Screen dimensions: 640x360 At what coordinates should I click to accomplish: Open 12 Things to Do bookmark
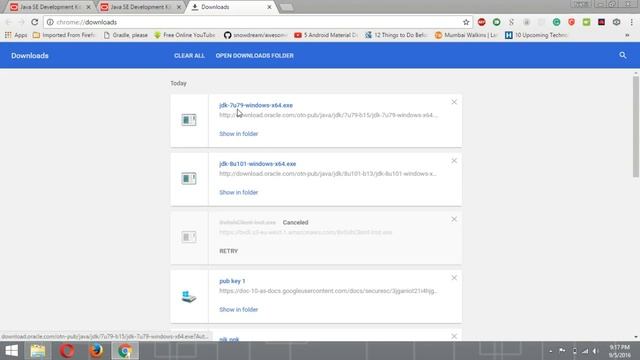396,35
